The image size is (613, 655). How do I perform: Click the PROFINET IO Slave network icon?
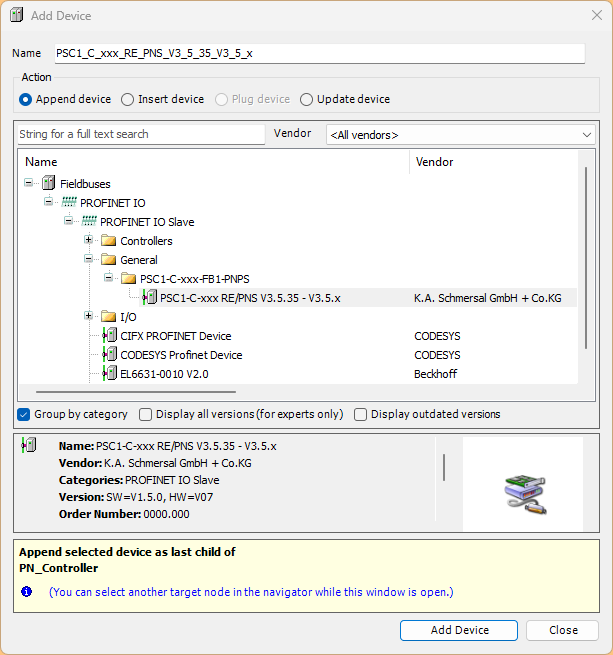tap(89, 221)
